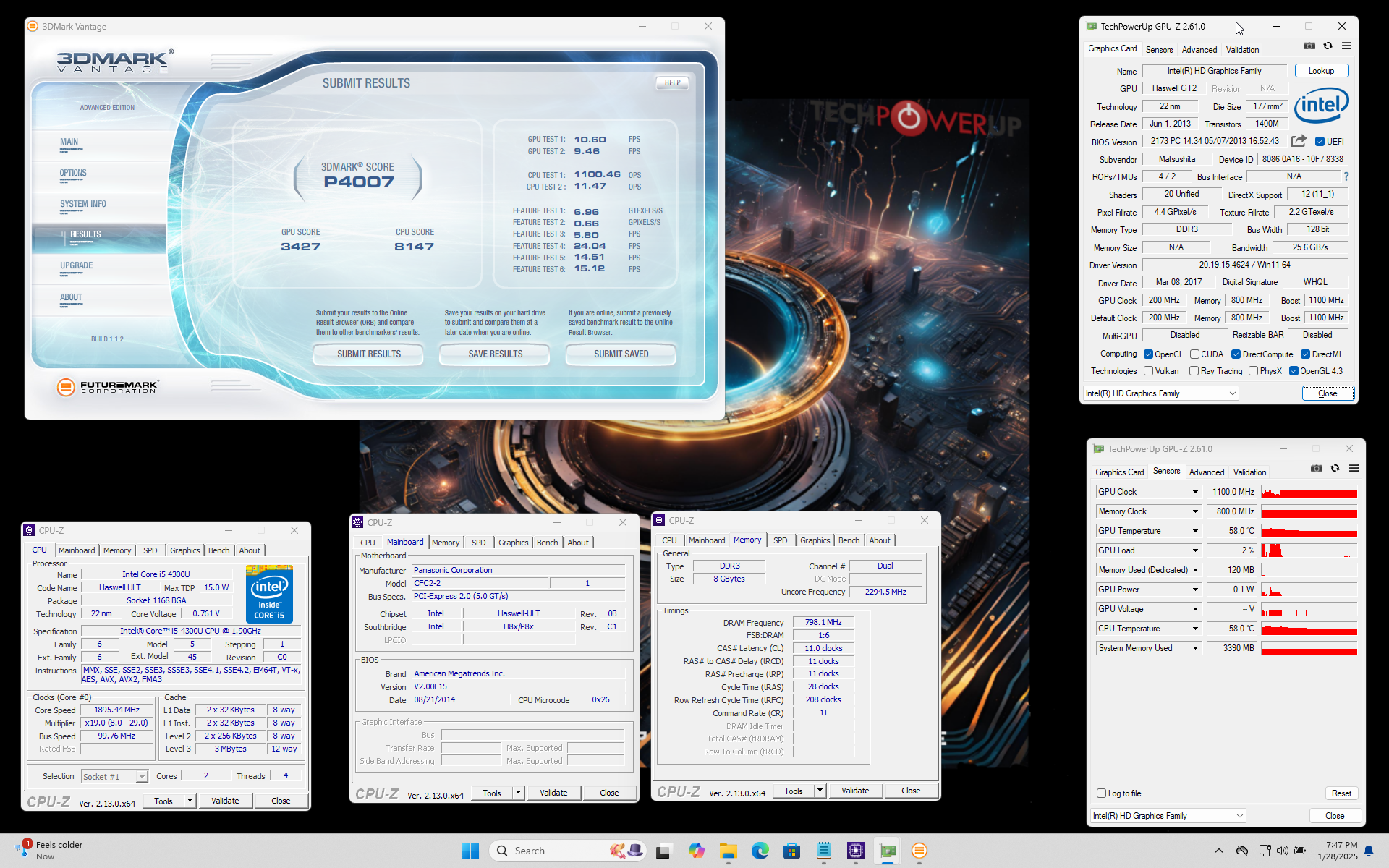Click the Task View icon in the taskbar
The width and height of the screenshot is (1389, 868).
[x=663, y=851]
